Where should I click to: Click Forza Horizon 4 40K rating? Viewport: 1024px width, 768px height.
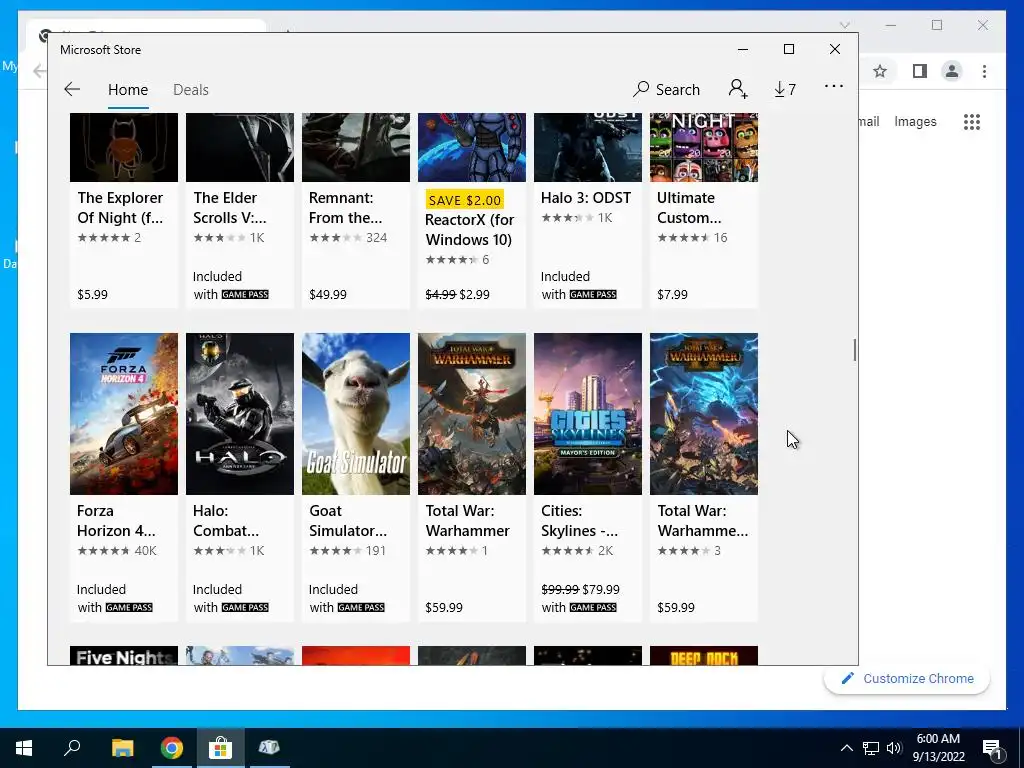[117, 551]
